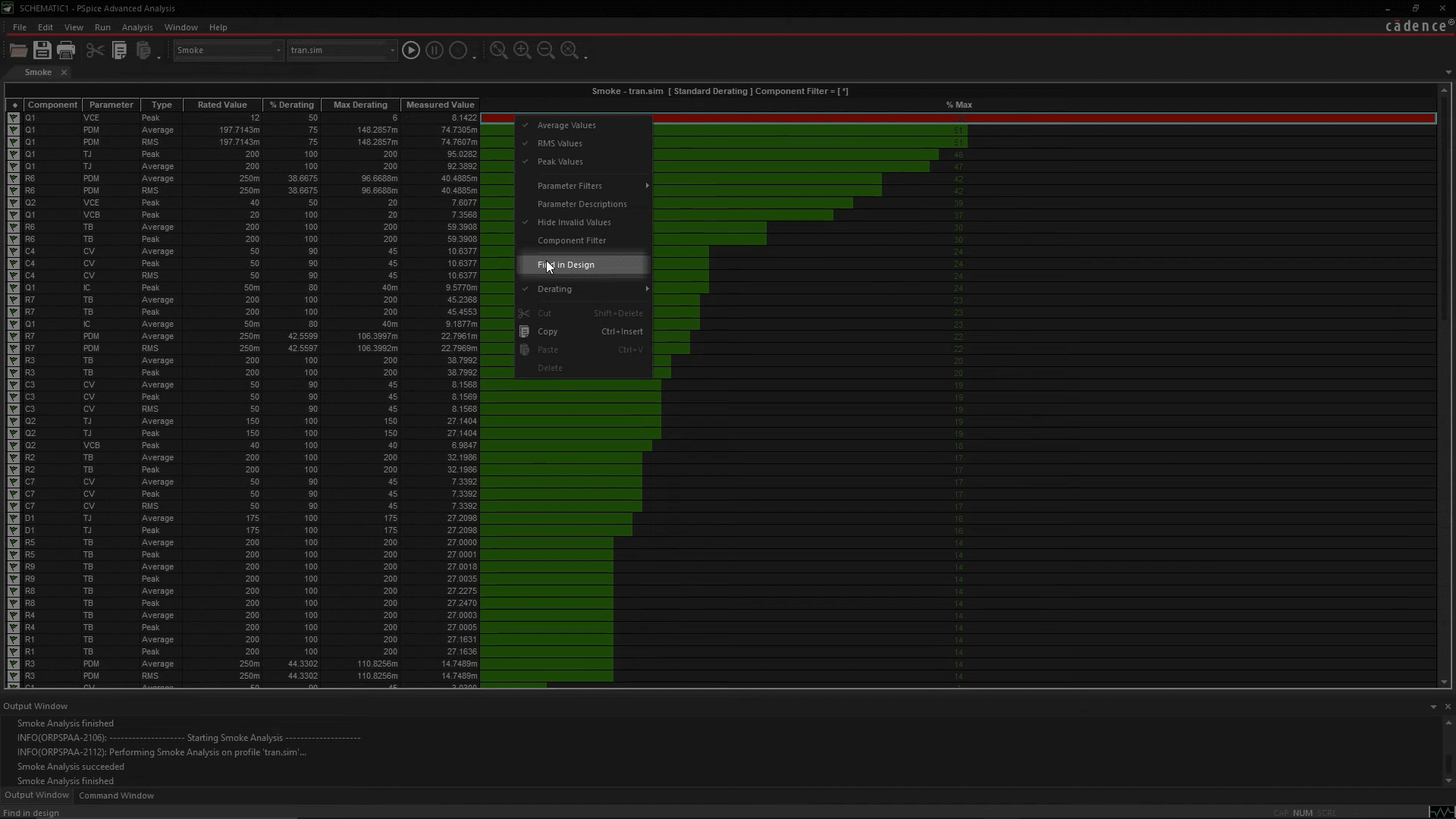
Task: Sort by the % Derating column header
Action: point(292,105)
